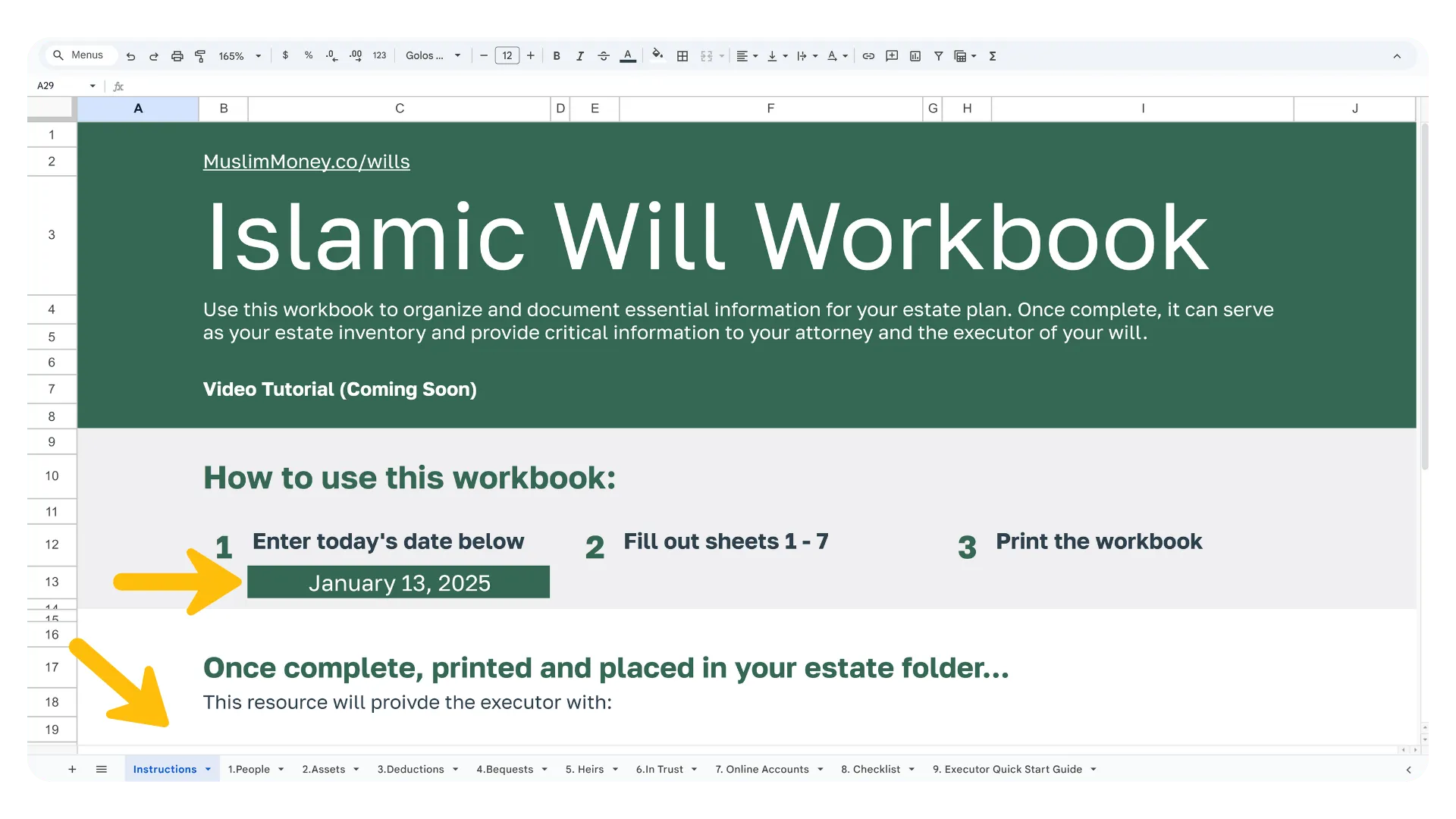The width and height of the screenshot is (1456, 819).
Task: Open the name box dropdown for A29
Action: (93, 86)
